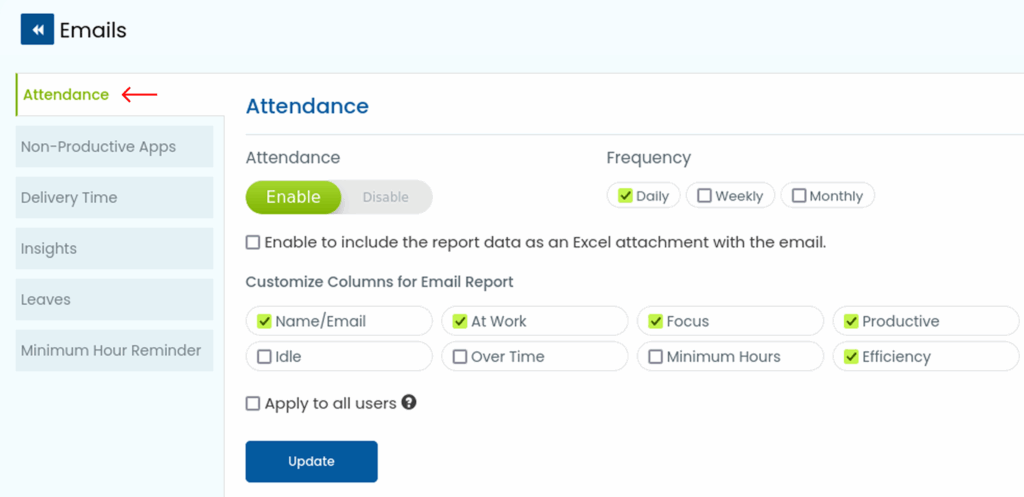Click the Update button
The image size is (1024, 497).
click(x=311, y=461)
